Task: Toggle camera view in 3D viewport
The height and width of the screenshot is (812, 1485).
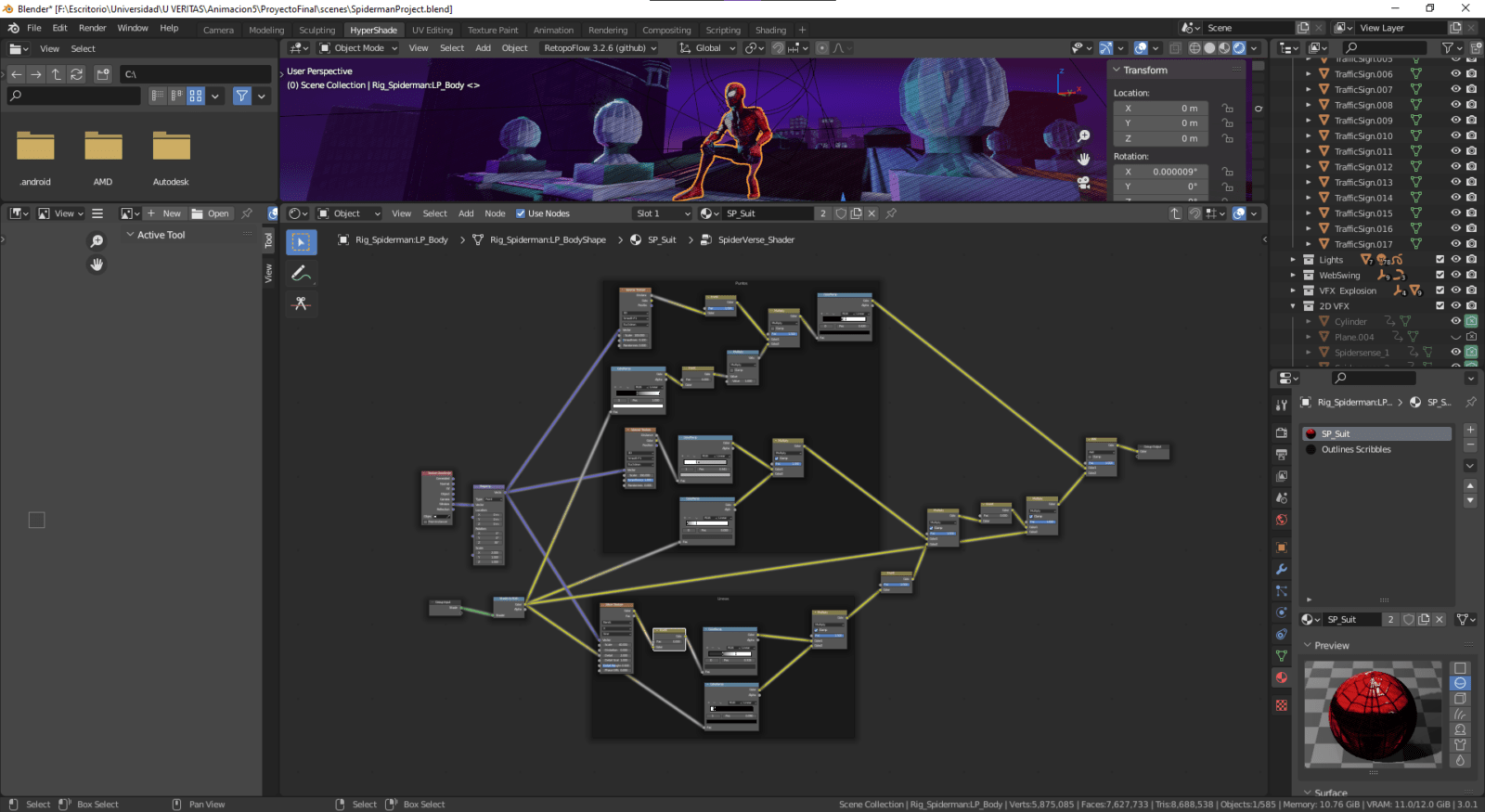Action: (1083, 183)
